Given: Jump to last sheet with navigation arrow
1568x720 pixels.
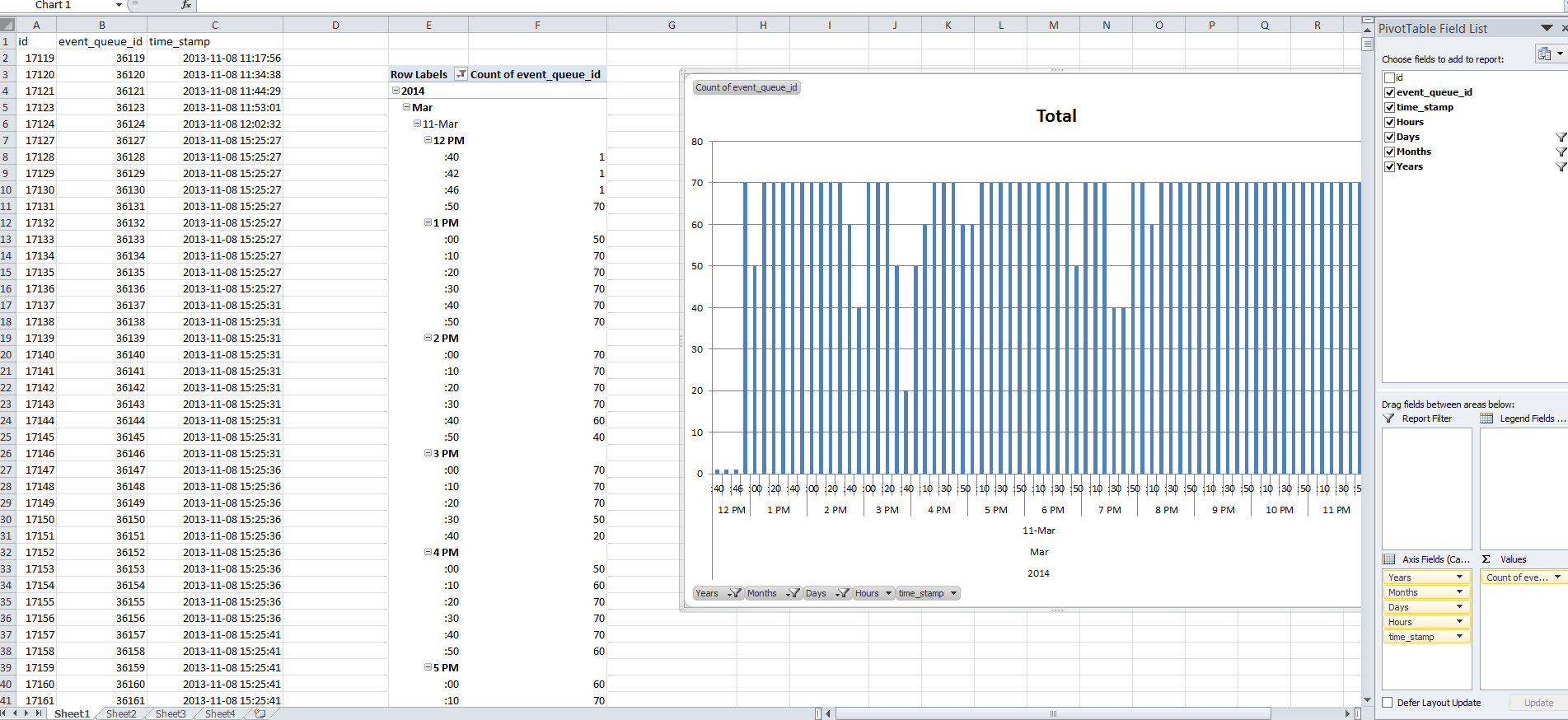Looking at the screenshot, I should (38, 713).
